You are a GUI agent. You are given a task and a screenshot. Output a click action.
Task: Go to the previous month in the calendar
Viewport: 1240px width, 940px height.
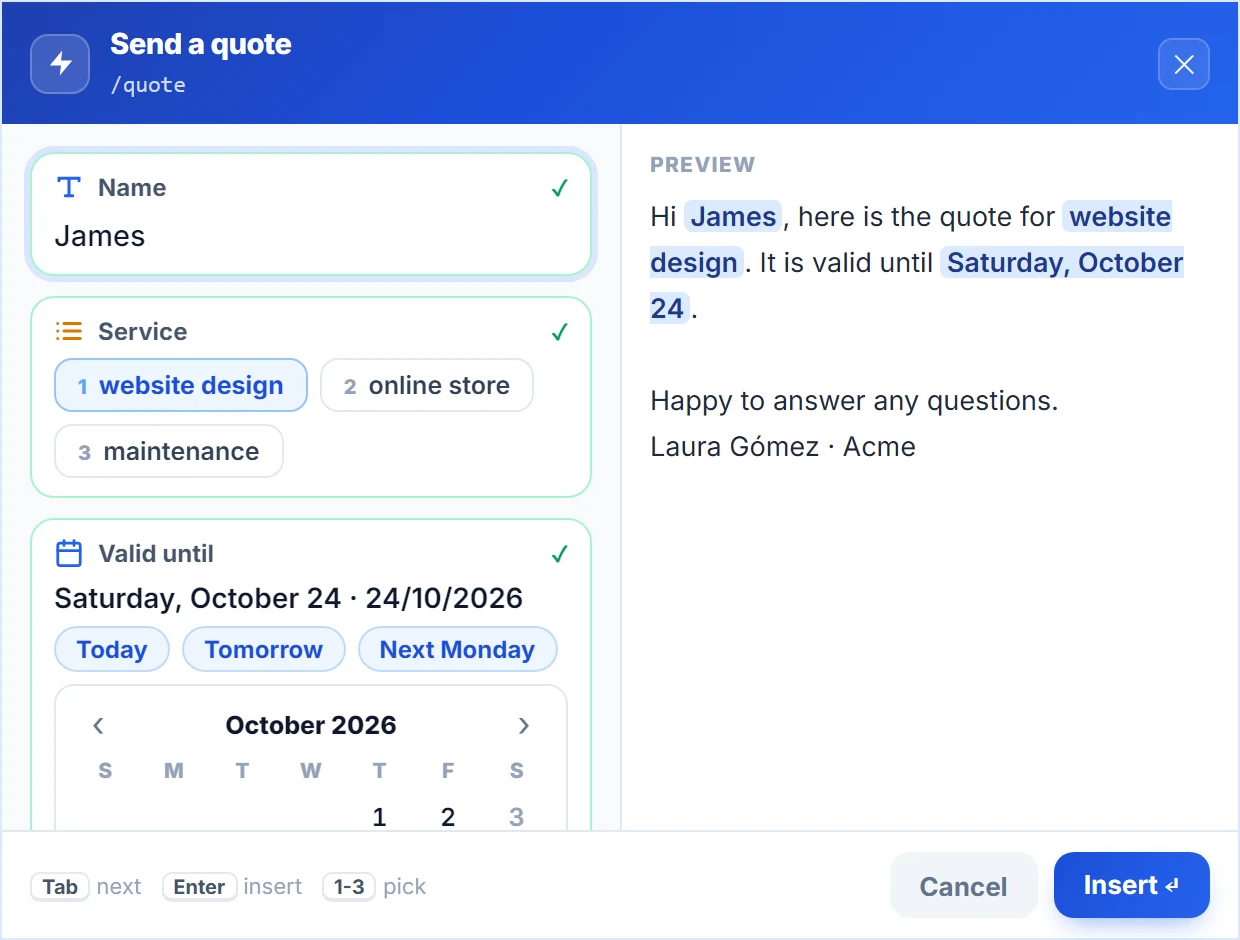[98, 725]
